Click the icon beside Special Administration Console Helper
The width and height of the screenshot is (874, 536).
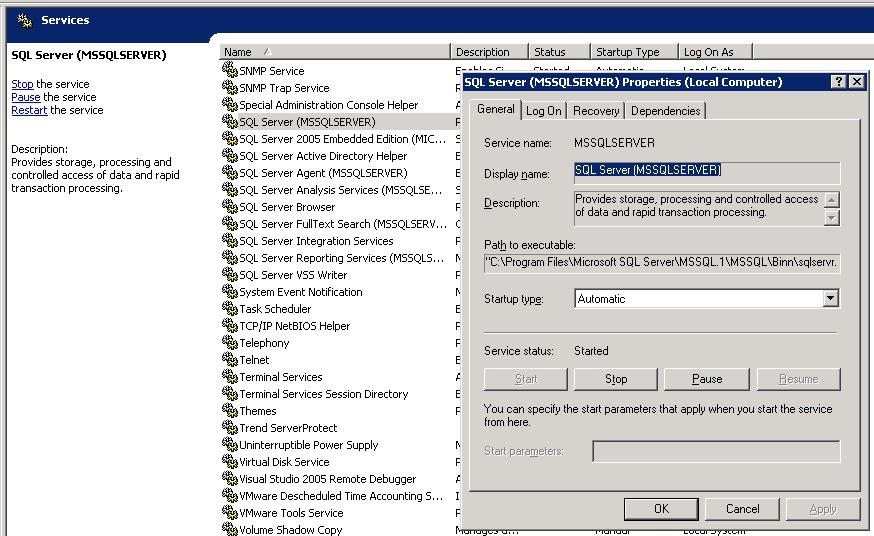click(x=230, y=104)
